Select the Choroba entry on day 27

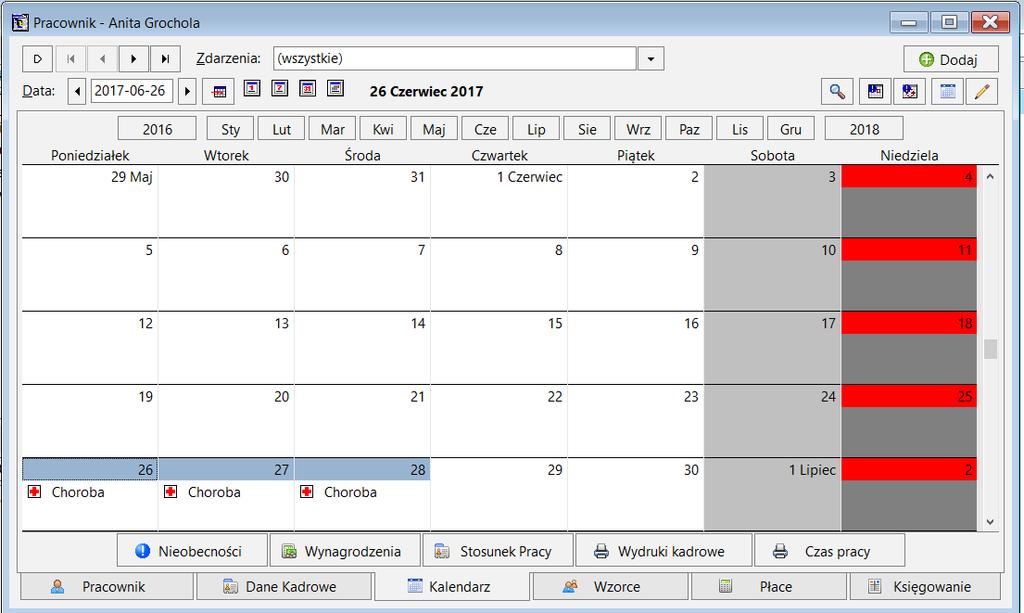[x=214, y=492]
